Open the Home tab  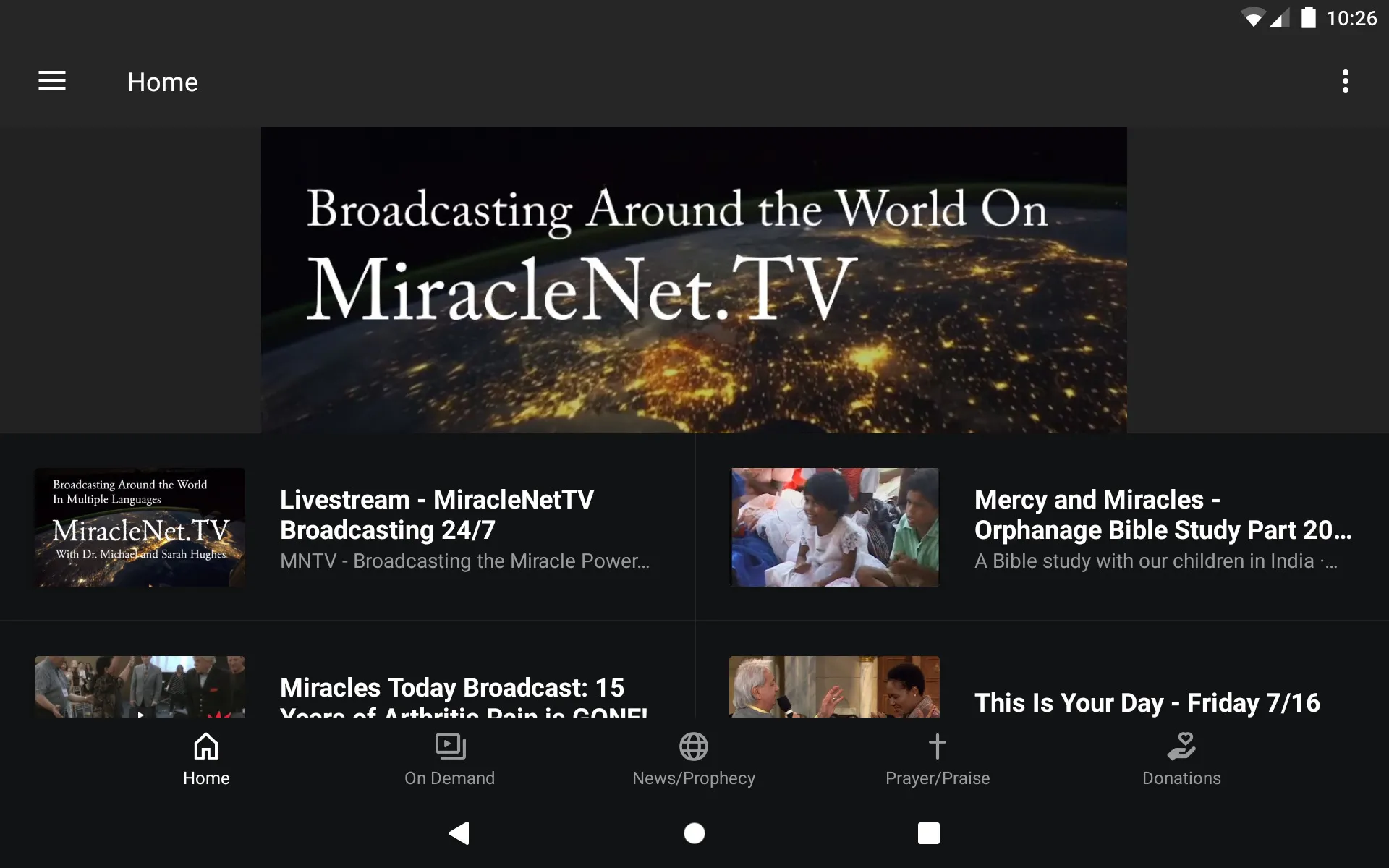[x=206, y=758]
